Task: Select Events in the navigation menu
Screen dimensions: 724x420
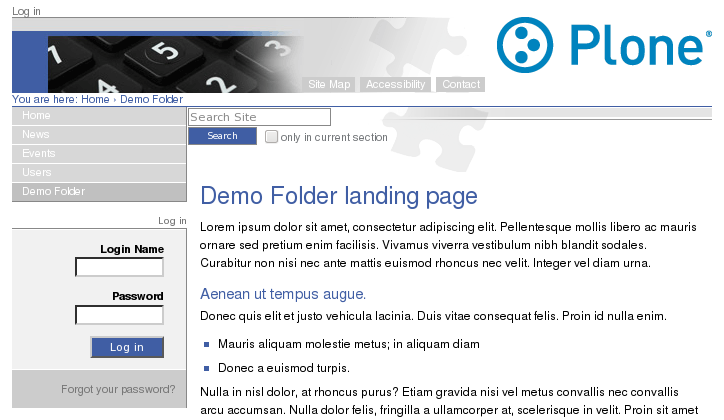Action: click(x=99, y=154)
